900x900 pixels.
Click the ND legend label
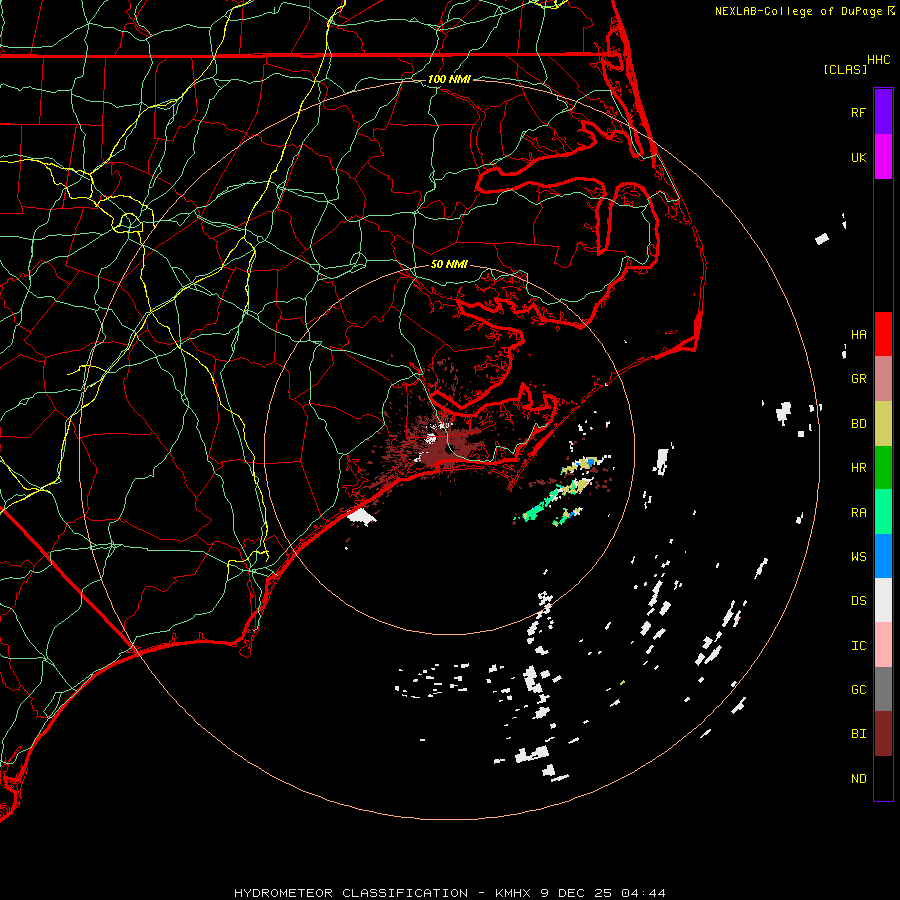(859, 779)
